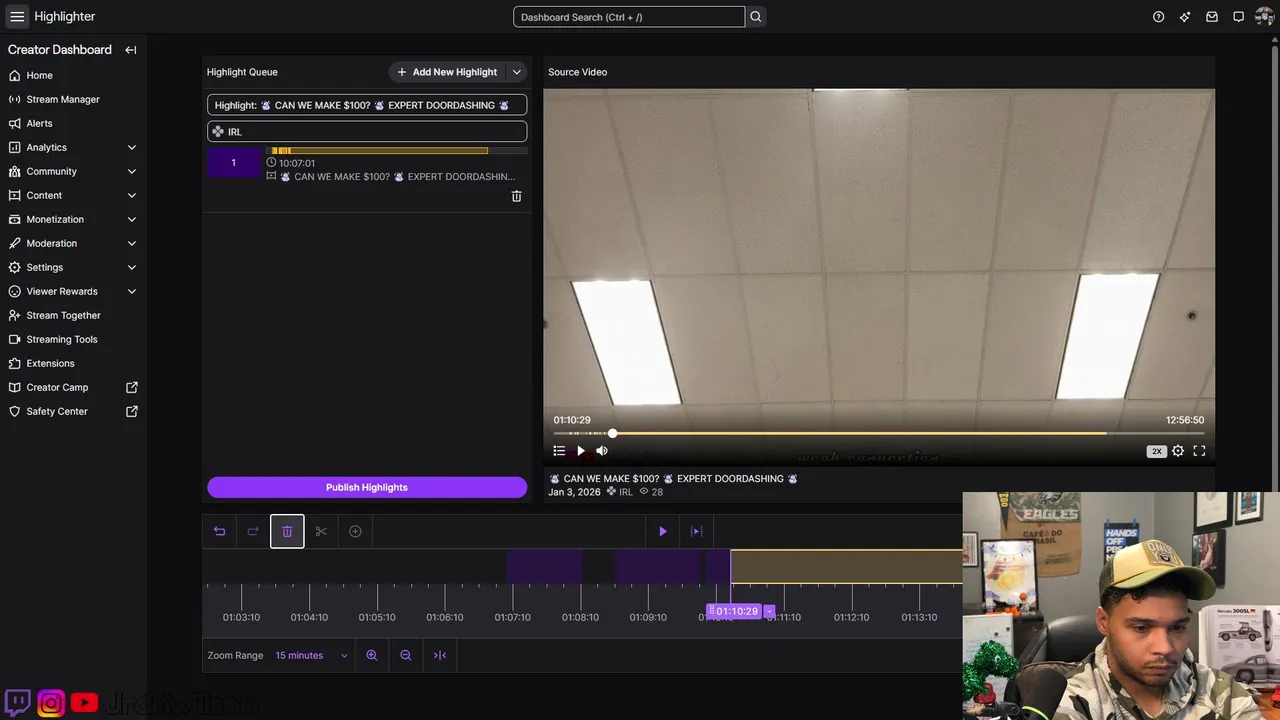Viewport: 1280px width, 720px height.
Task: Open the Zoom Range 15 minutes dropdown
Action: (311, 655)
